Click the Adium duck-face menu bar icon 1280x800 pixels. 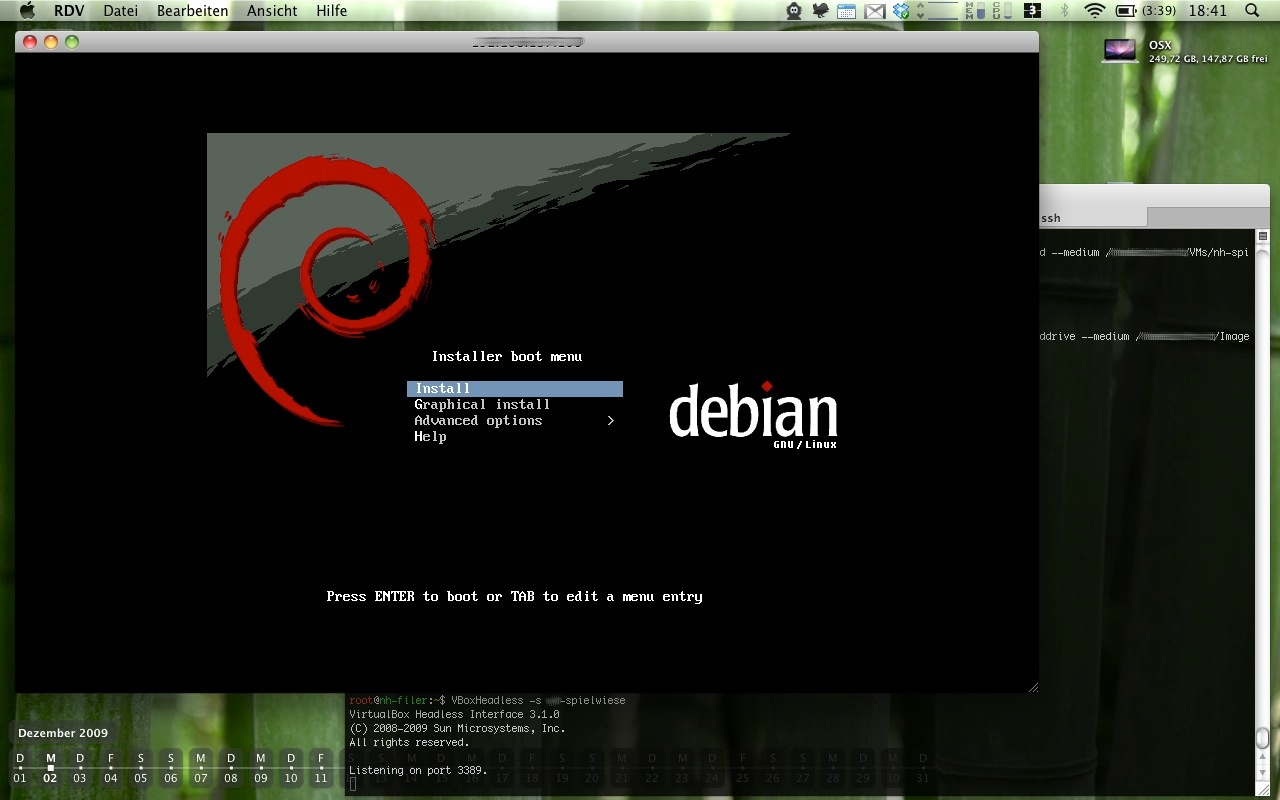pos(794,11)
